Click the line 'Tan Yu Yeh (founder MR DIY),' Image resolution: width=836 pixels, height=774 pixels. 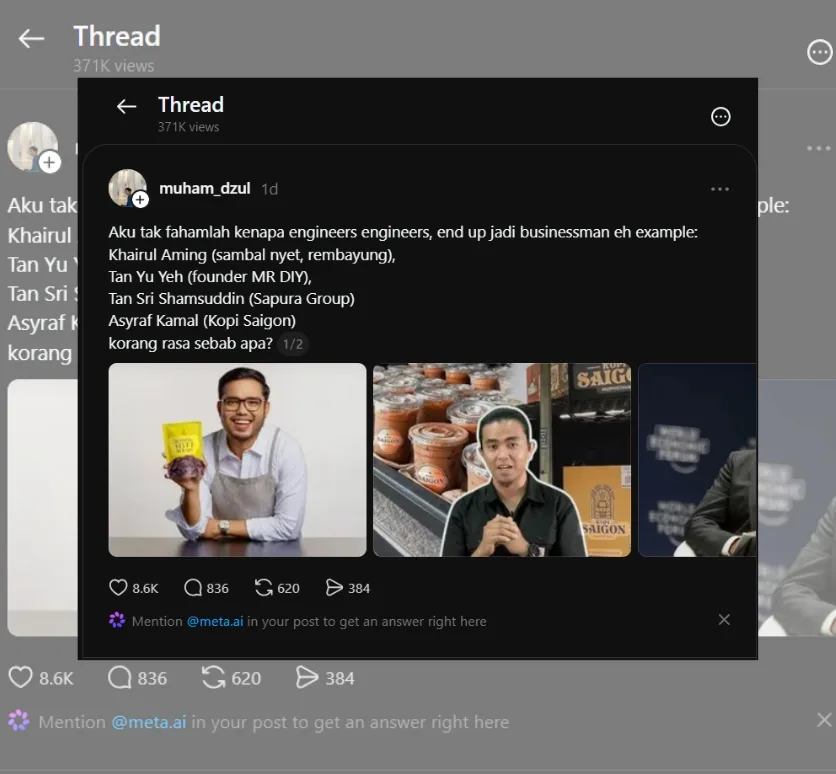[210, 277]
